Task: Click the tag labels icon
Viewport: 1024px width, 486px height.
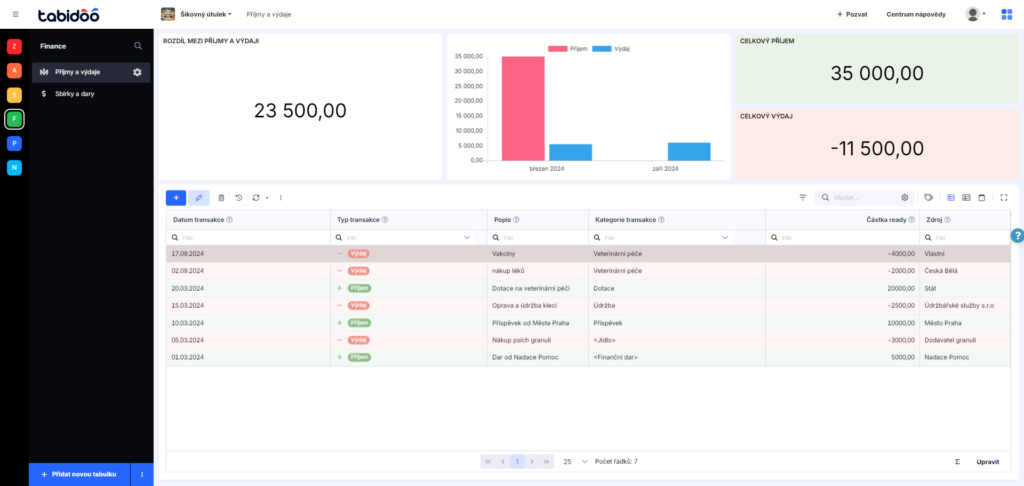Action: click(x=928, y=197)
